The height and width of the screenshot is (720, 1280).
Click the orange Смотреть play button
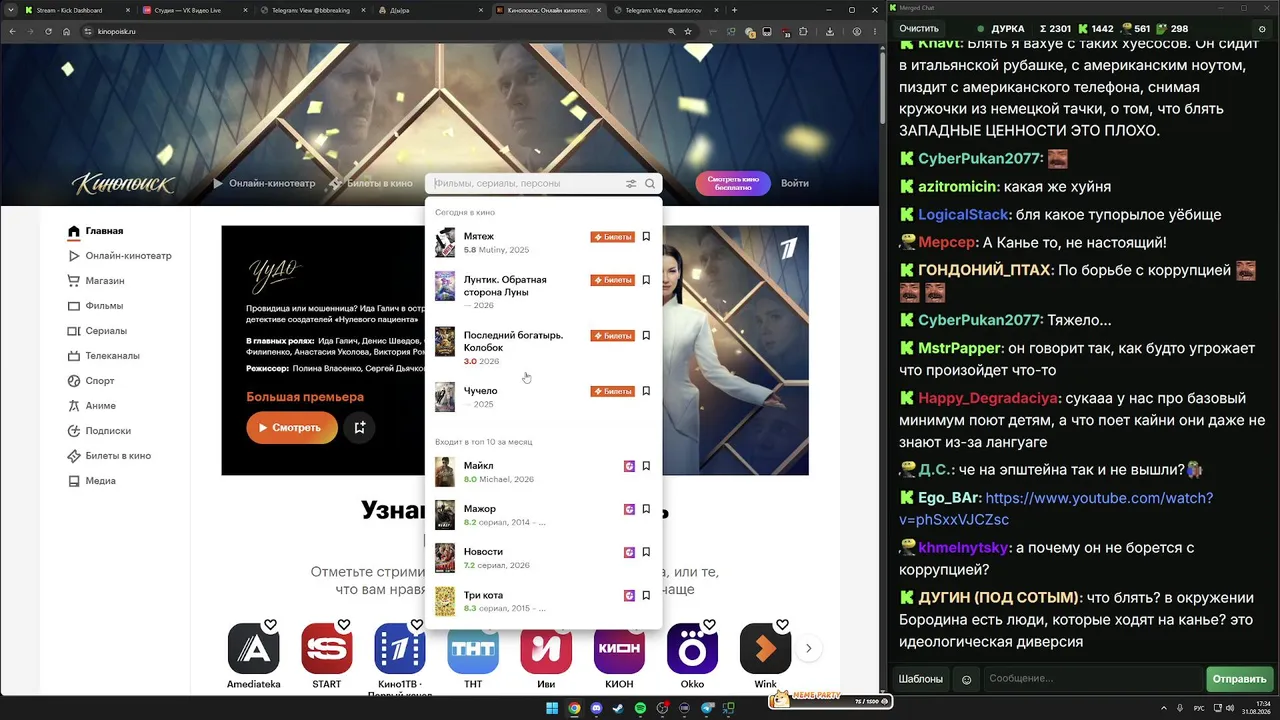(x=292, y=428)
